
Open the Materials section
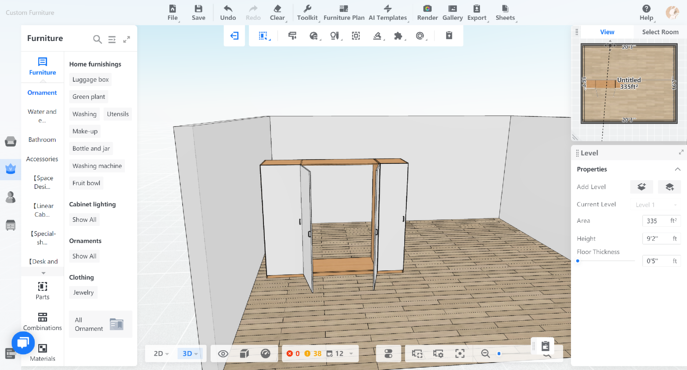coord(42,352)
